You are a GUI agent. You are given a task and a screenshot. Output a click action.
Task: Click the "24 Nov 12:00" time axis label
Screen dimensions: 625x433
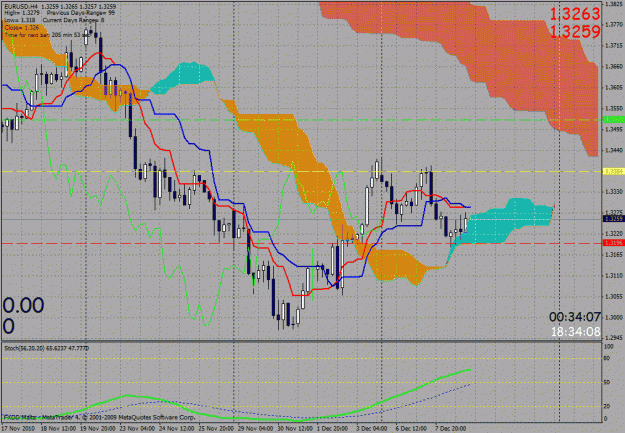[x=176, y=429]
